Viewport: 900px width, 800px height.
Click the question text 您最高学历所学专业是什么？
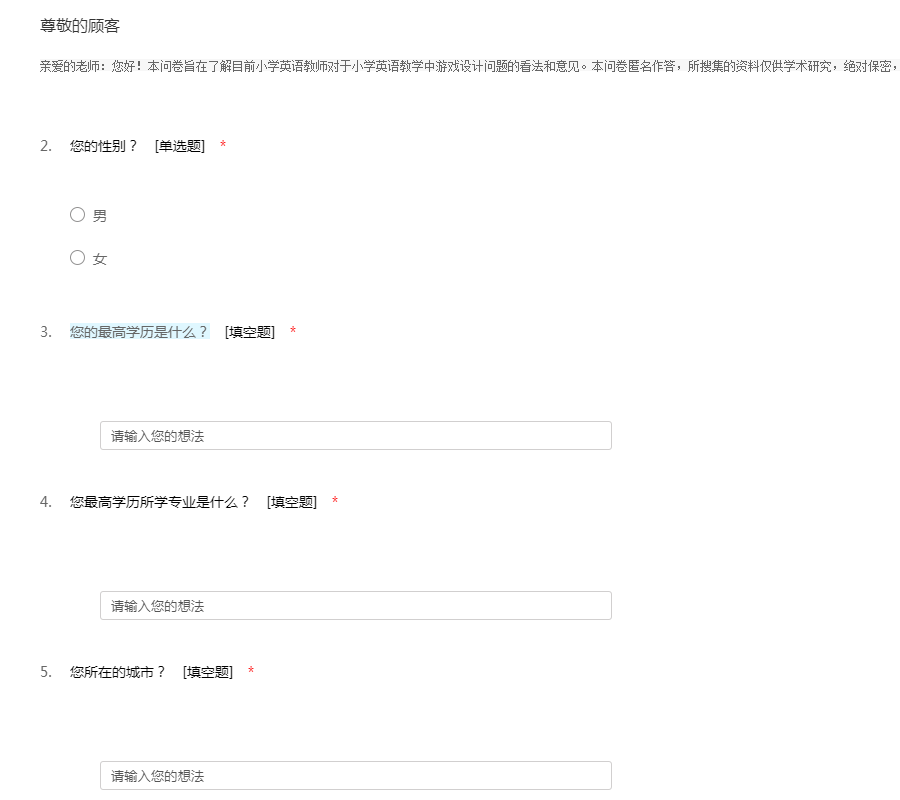pyautogui.click(x=160, y=502)
